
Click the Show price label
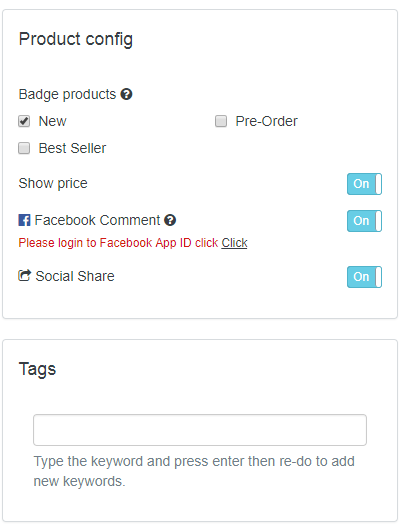[x=53, y=183]
